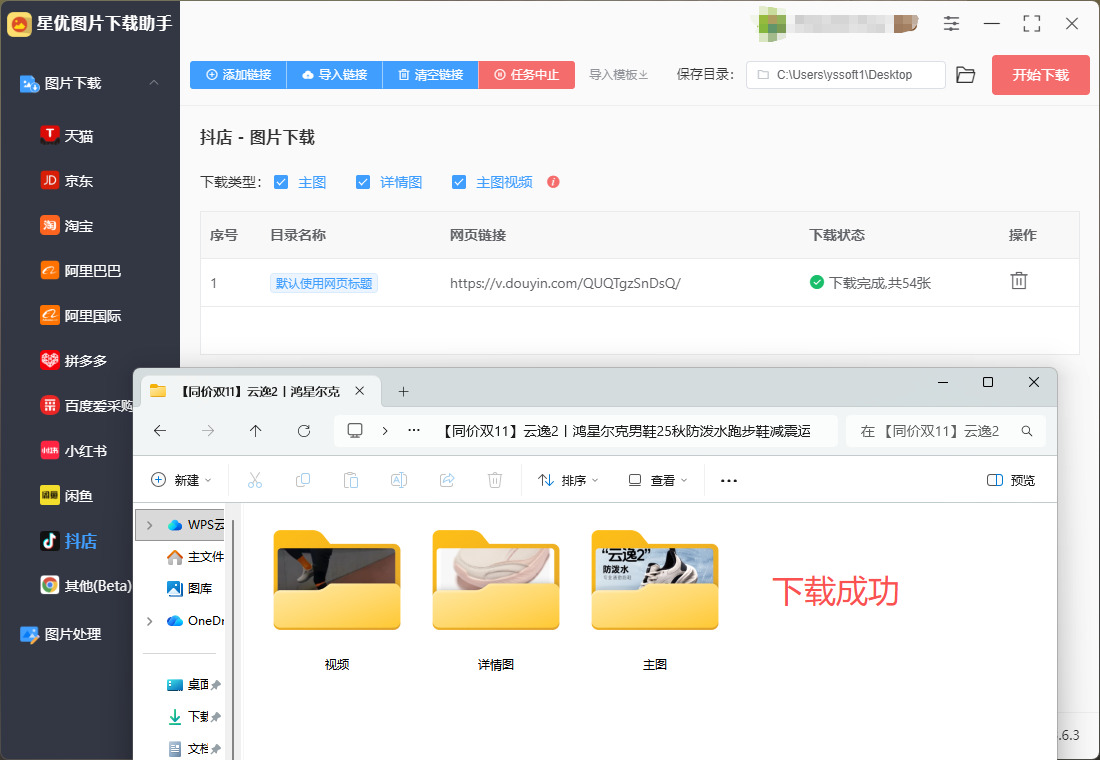Select 图库 in navigation pane
Image resolution: width=1100 pixels, height=760 pixels.
pos(189,588)
